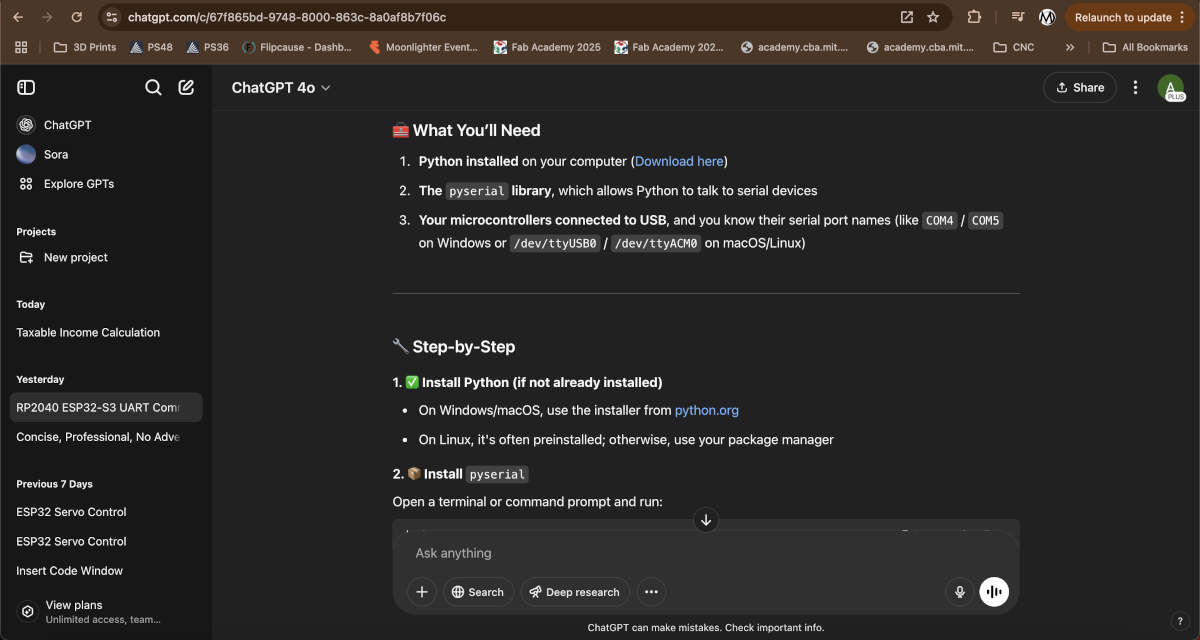
Task: Open conversation options three-dot menu
Action: click(x=1135, y=87)
